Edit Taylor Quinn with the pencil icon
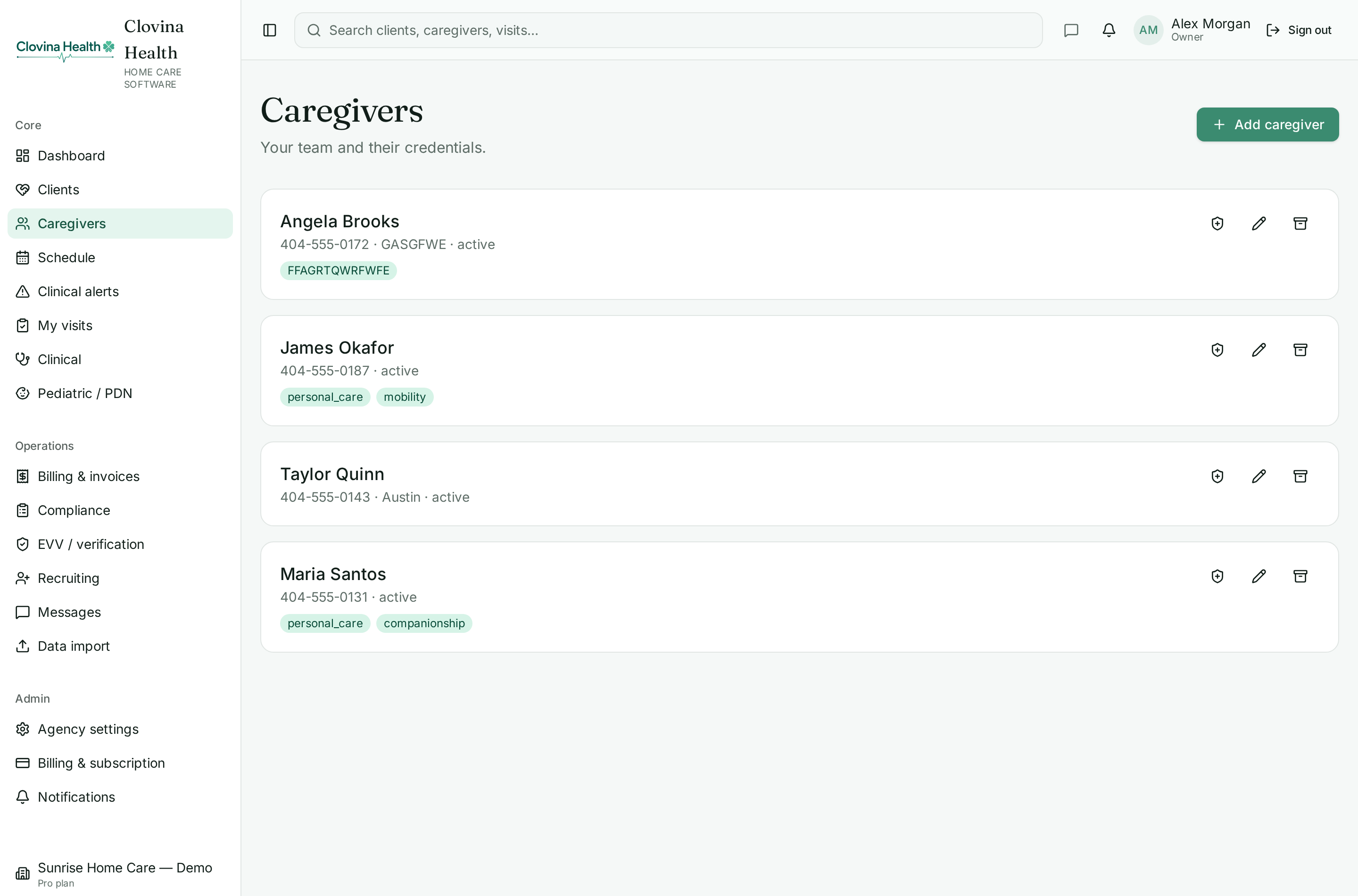Screen dimensions: 1358x896 1259,477
